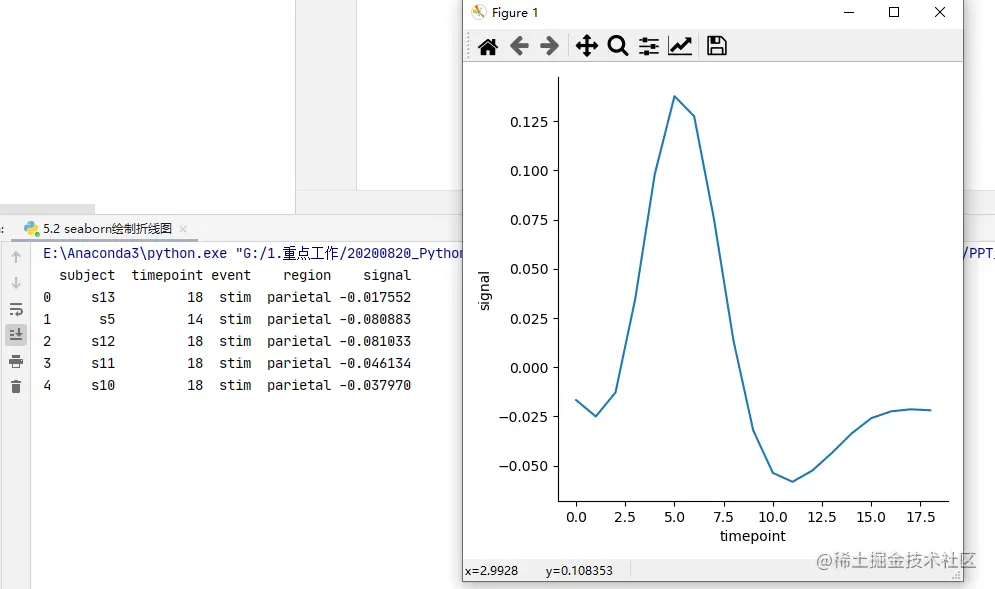Go back to previous plot view
The height and width of the screenshot is (589, 995).
tap(519, 46)
